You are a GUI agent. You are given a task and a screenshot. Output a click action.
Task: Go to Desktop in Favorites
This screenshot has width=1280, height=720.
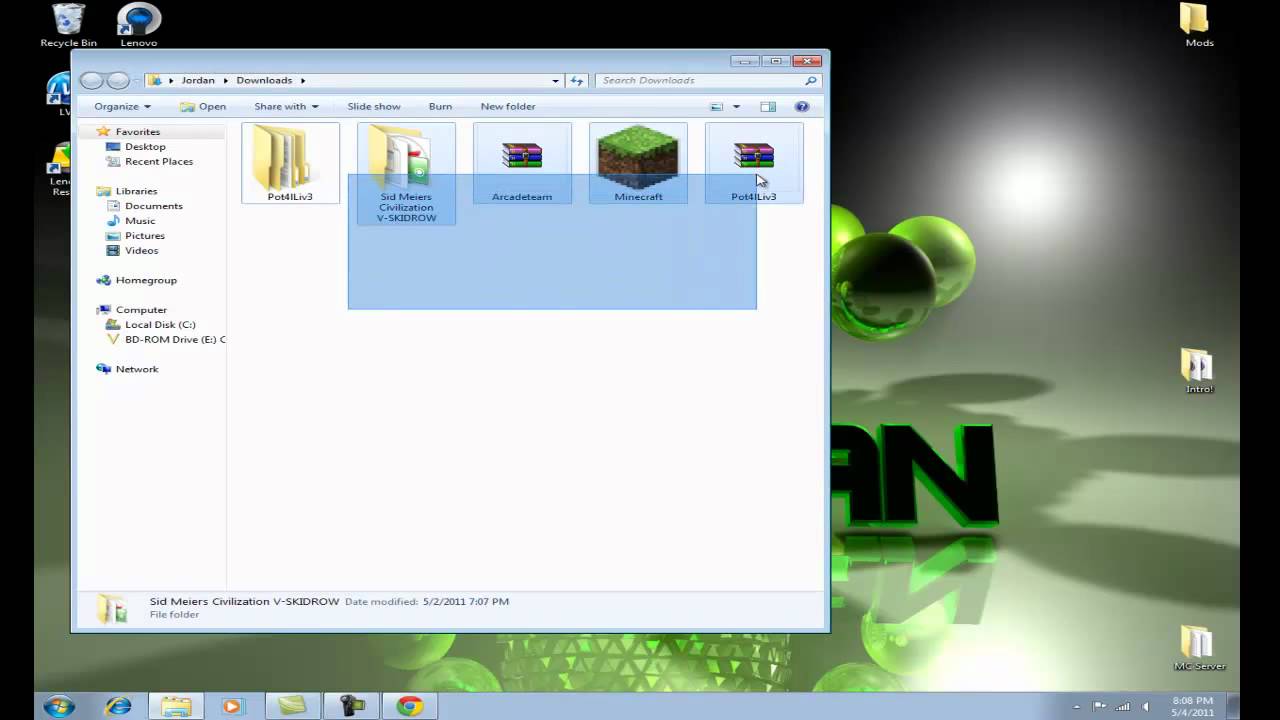pyautogui.click(x=145, y=147)
